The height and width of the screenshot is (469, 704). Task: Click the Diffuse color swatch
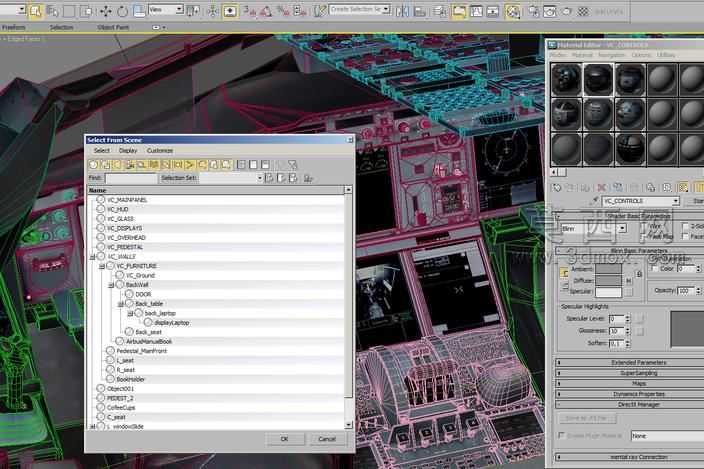tap(608, 281)
